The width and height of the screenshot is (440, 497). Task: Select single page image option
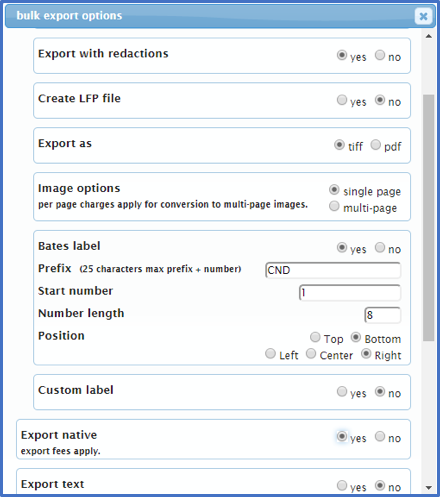click(334, 190)
